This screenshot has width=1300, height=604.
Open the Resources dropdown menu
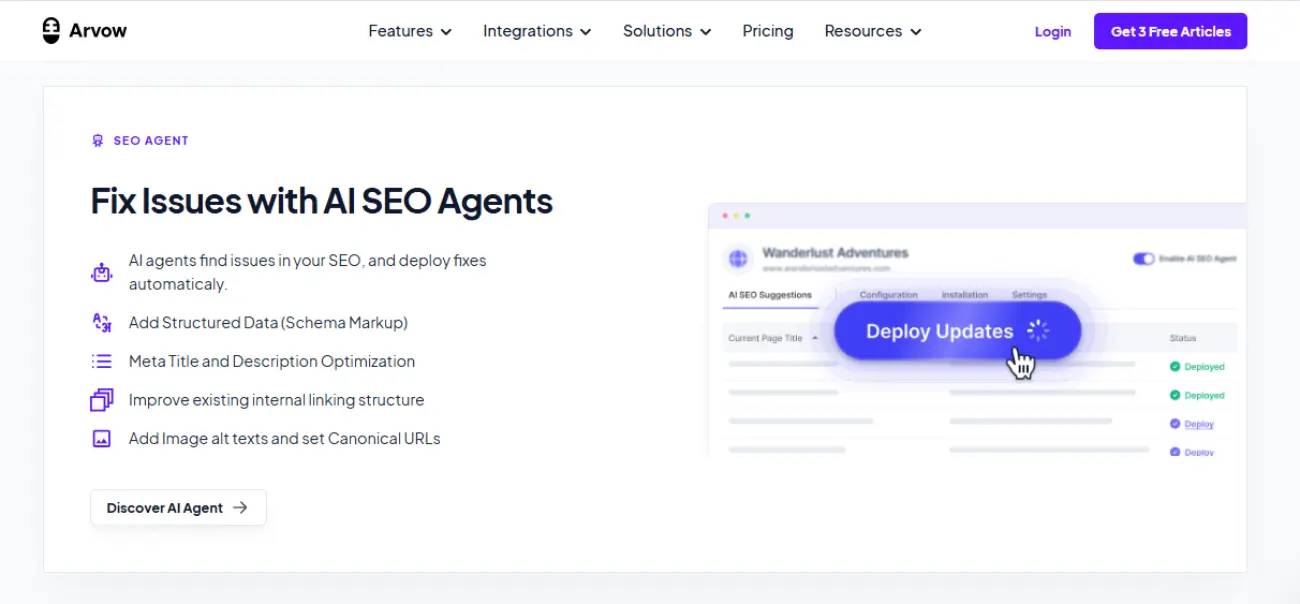coord(871,31)
